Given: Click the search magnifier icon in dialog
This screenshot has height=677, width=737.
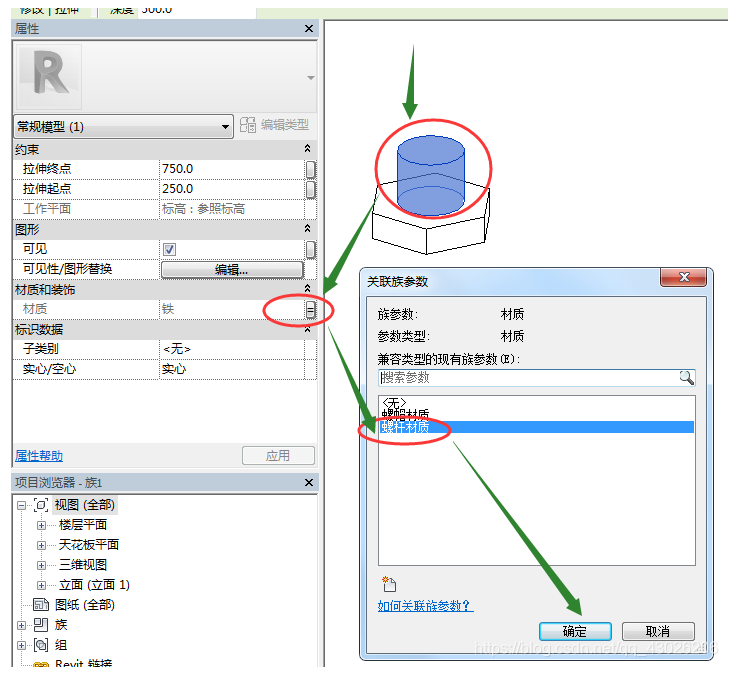Looking at the screenshot, I should (x=686, y=378).
